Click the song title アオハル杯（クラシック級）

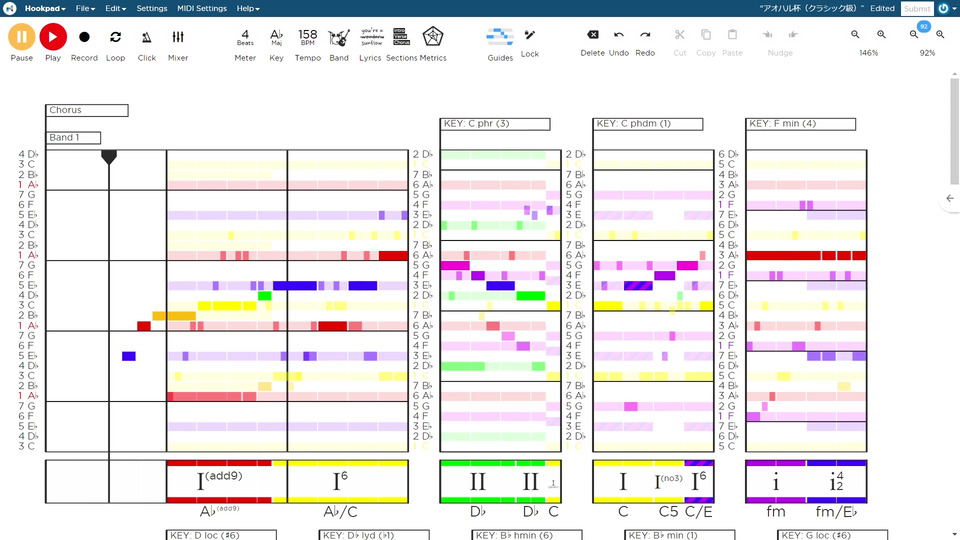(812, 9)
